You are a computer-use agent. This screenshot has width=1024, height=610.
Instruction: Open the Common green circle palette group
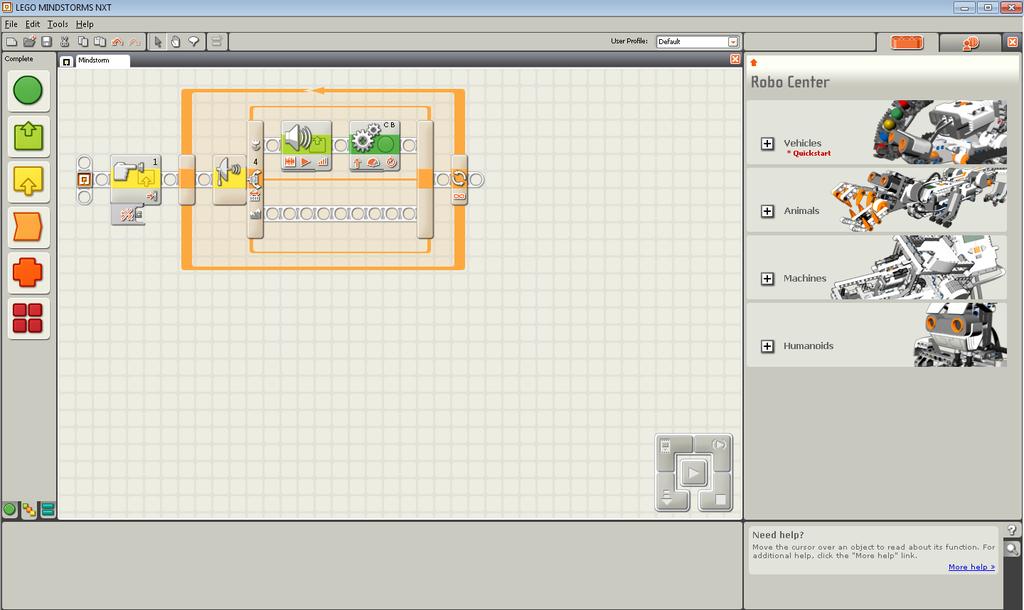click(28, 90)
